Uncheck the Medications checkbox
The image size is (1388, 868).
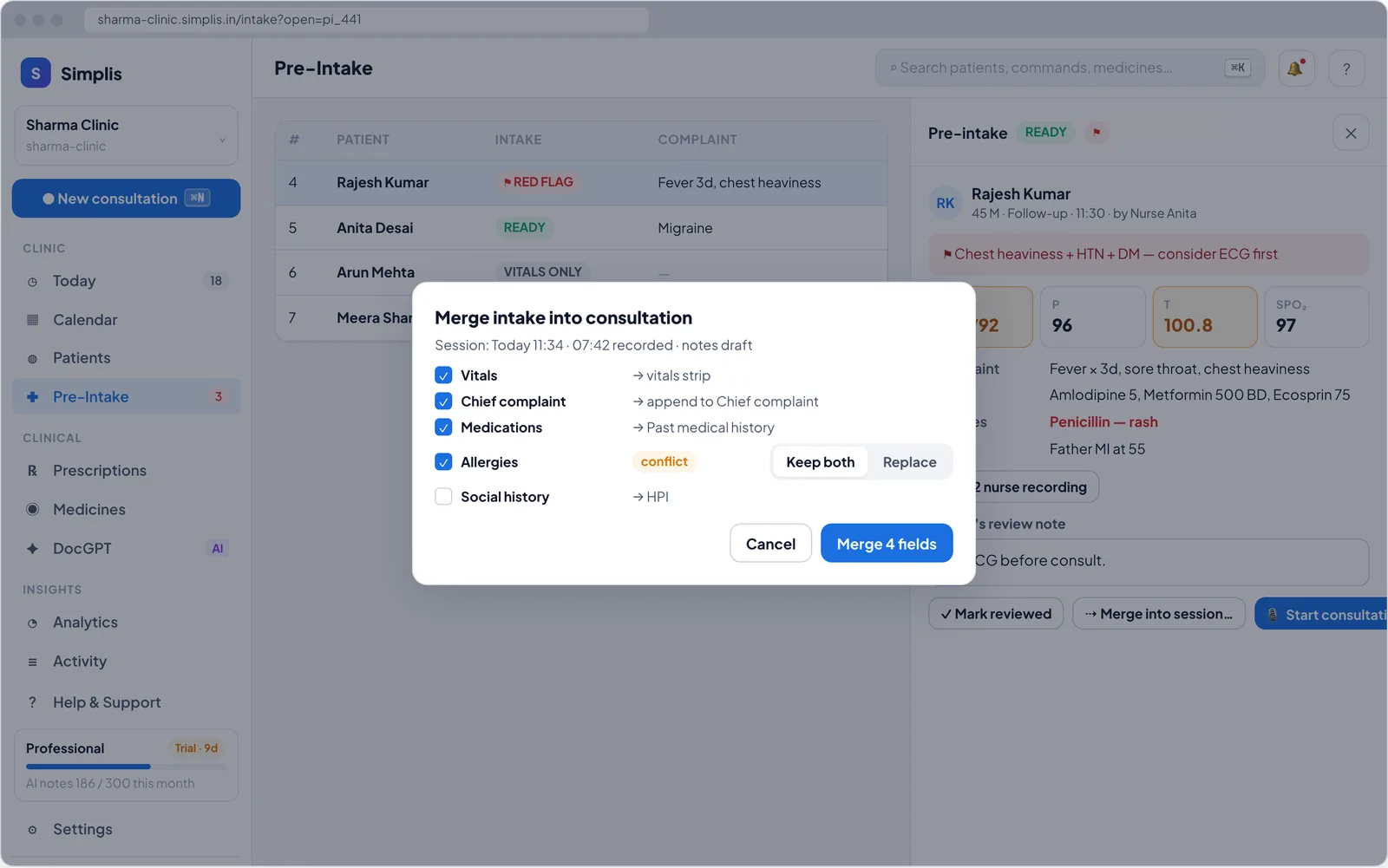pyautogui.click(x=443, y=427)
